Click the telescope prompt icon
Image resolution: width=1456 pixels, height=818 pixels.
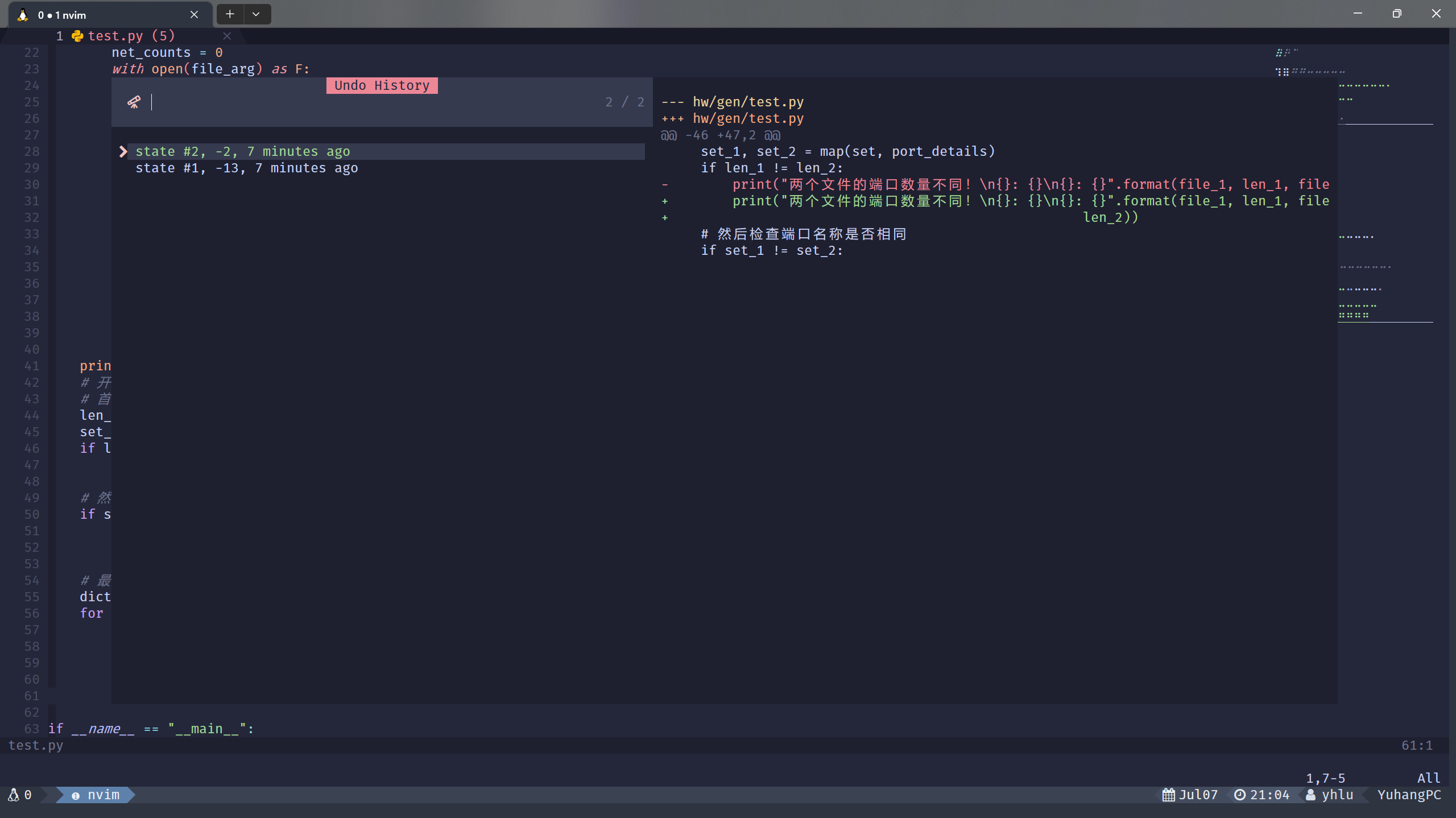pos(134,102)
